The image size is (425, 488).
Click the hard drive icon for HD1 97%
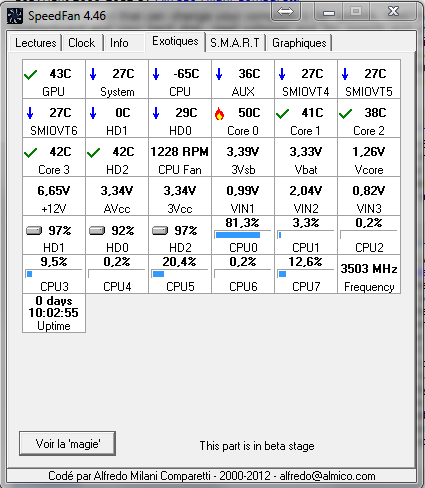[34, 231]
